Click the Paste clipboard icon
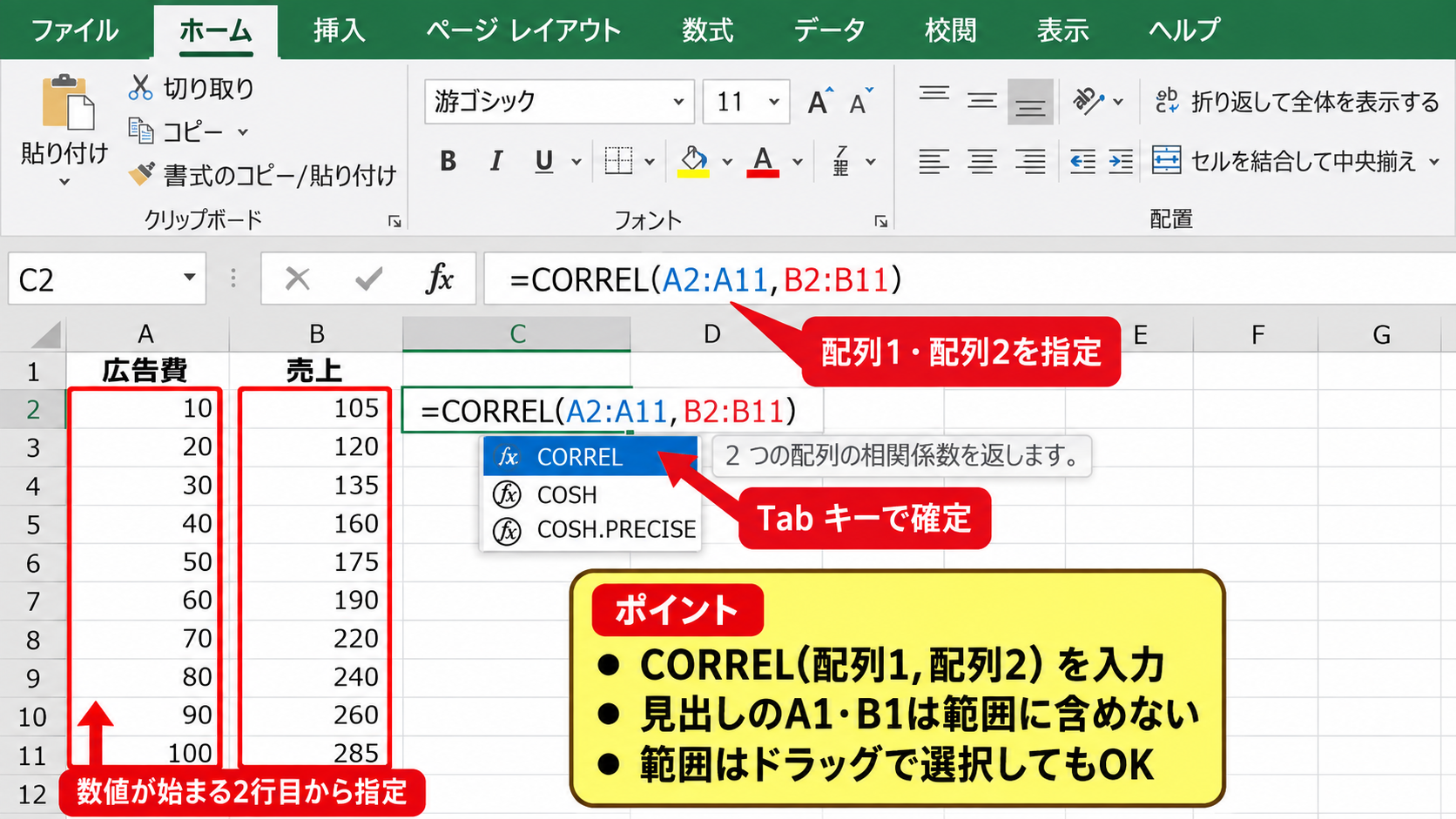The width and height of the screenshot is (1456, 819). click(x=67, y=102)
